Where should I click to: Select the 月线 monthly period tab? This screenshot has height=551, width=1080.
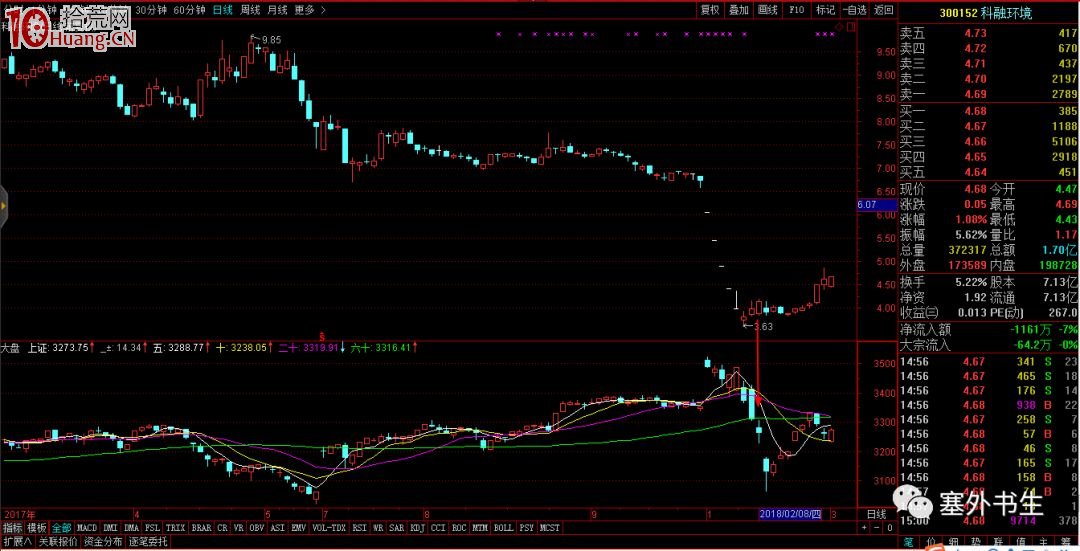click(x=278, y=10)
